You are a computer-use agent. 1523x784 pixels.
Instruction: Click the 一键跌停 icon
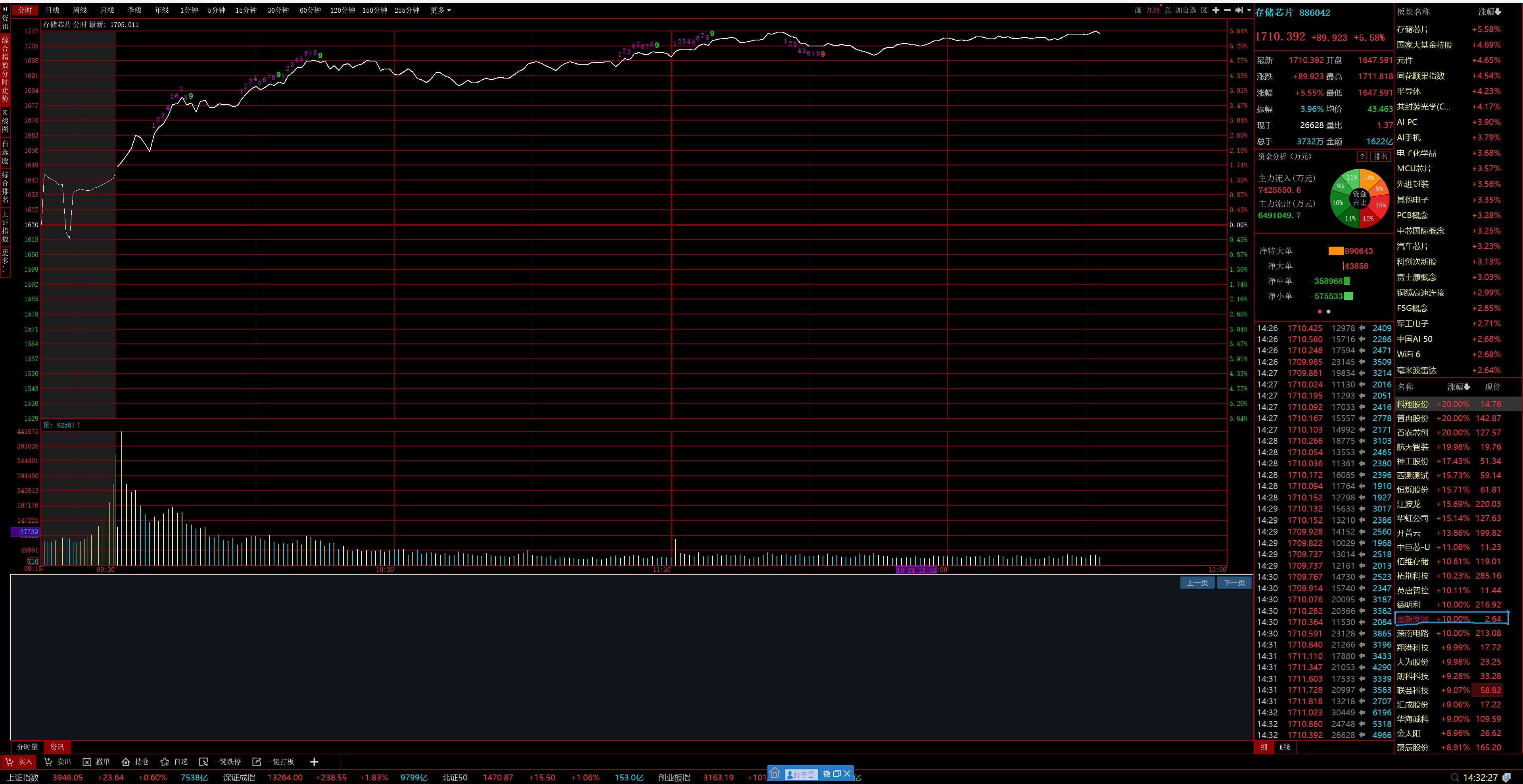coord(203,761)
